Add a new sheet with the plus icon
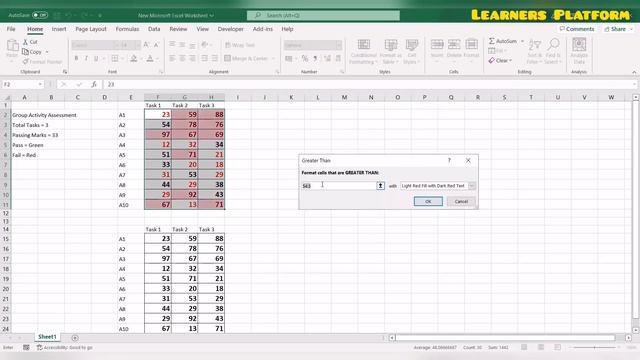640x360 pixels. (x=75, y=338)
